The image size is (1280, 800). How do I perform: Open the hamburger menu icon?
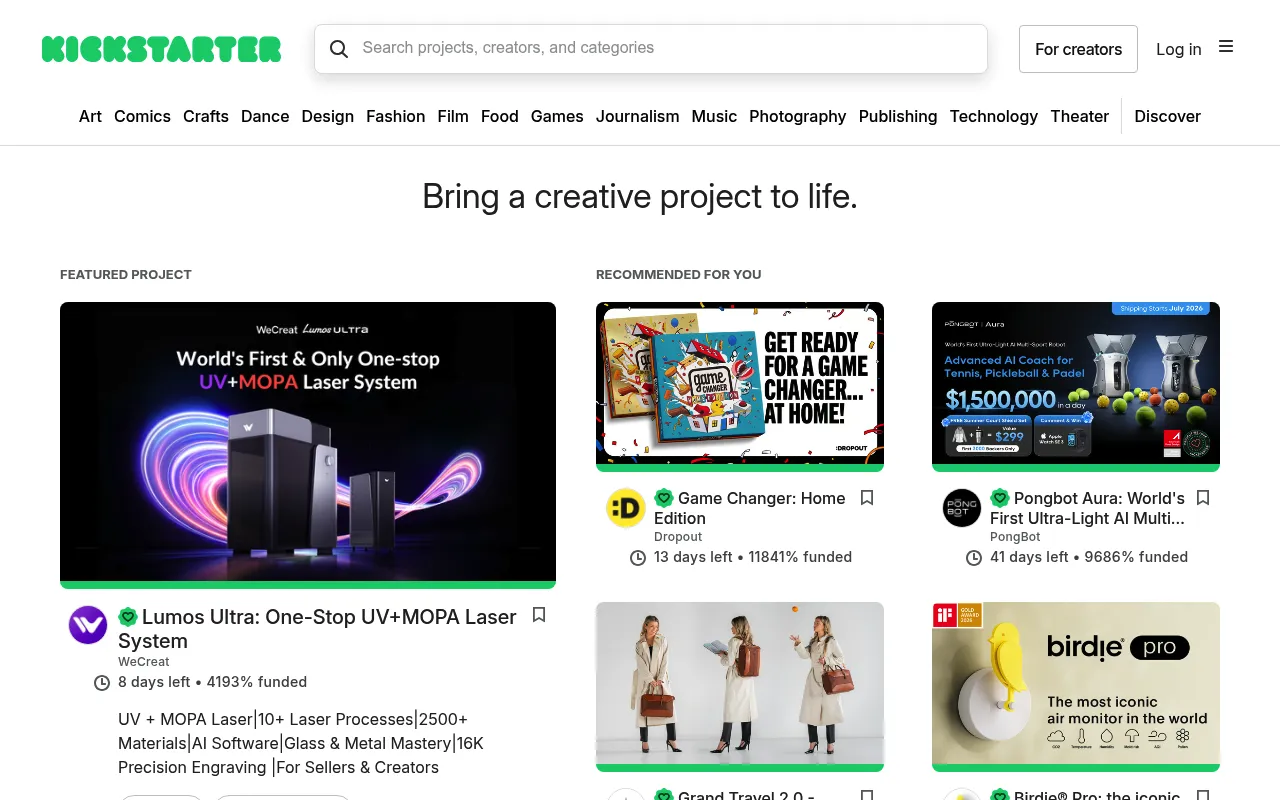[1226, 46]
